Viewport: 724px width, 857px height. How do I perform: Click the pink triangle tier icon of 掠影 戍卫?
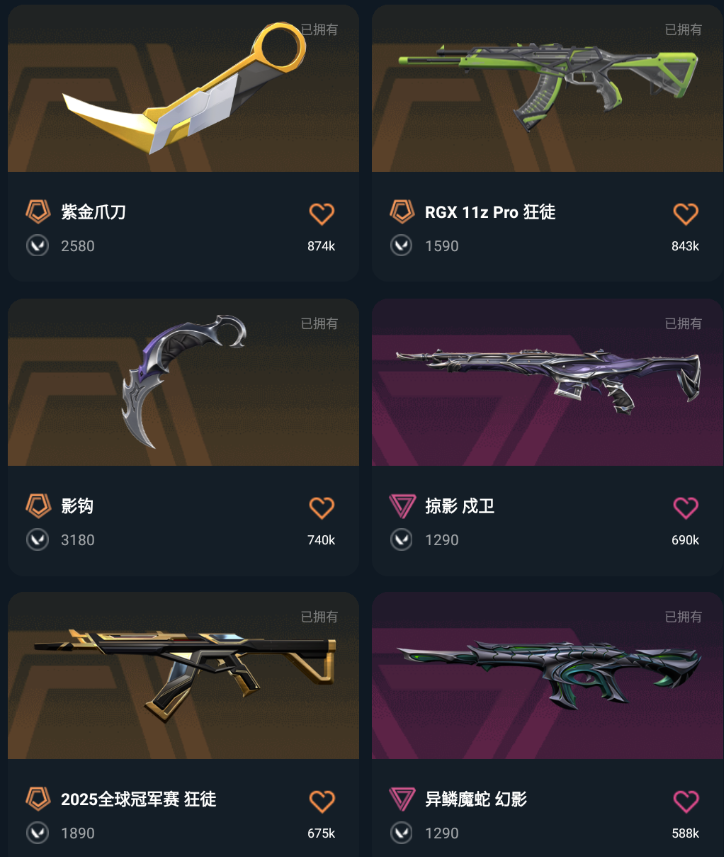(402, 506)
